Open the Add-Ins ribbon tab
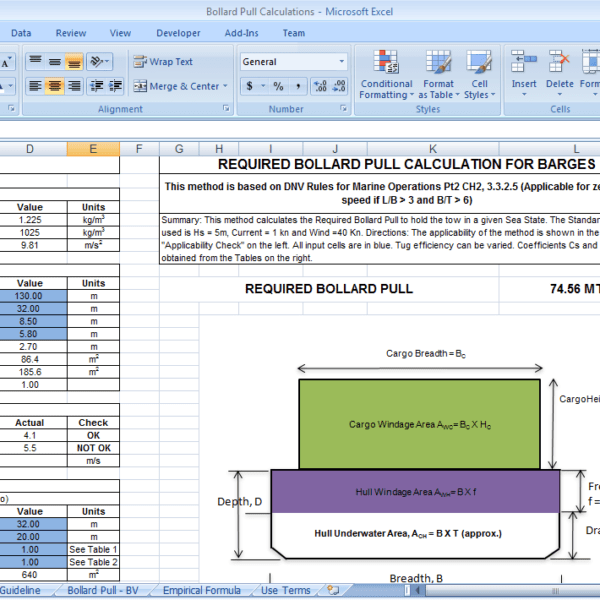600x600 pixels. pos(241,33)
